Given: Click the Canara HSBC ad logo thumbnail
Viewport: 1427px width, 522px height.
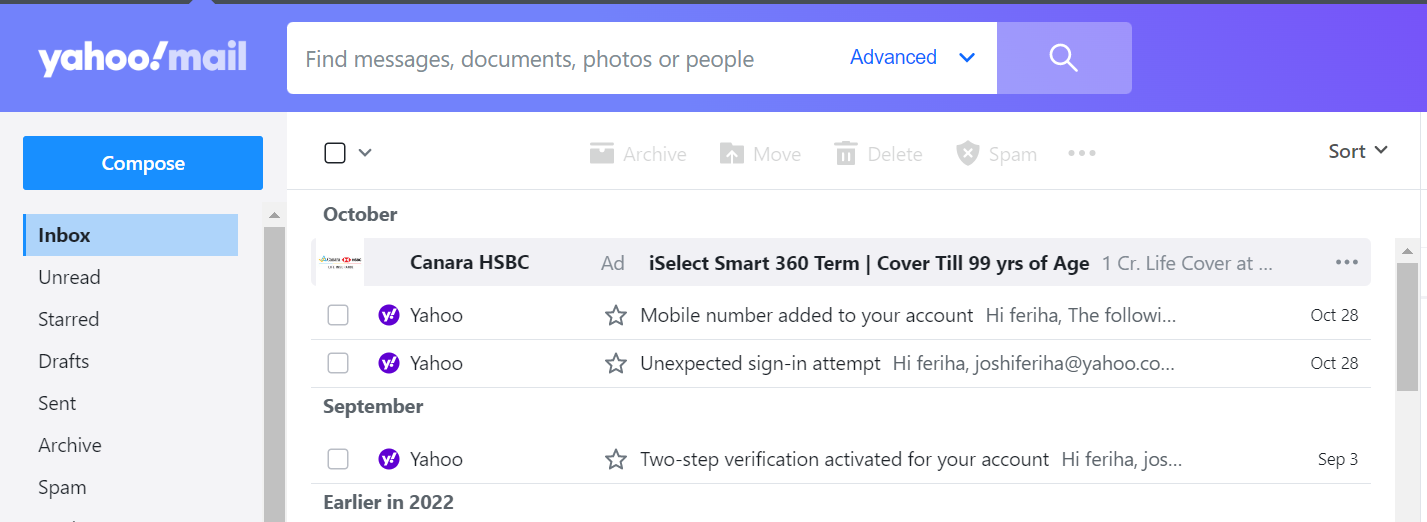Looking at the screenshot, I should point(340,262).
